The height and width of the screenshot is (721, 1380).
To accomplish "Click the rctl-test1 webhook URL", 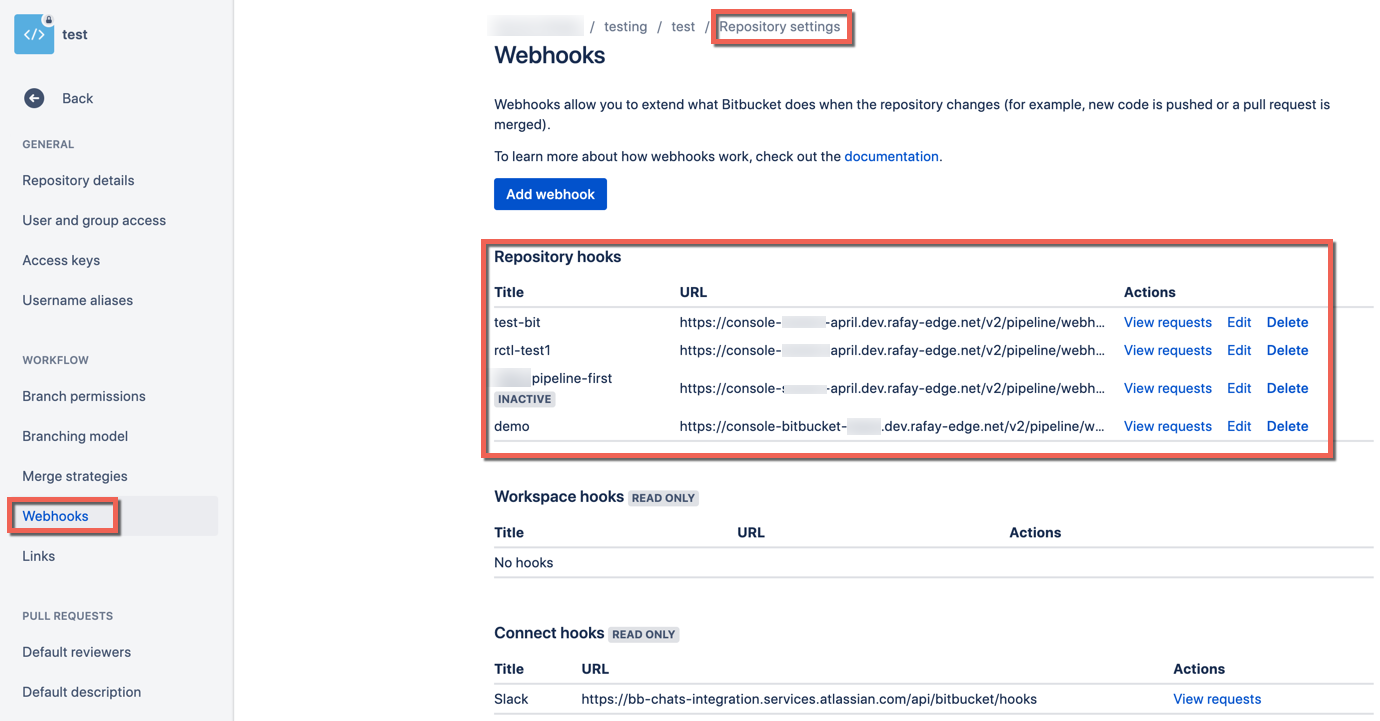I will tap(892, 350).
